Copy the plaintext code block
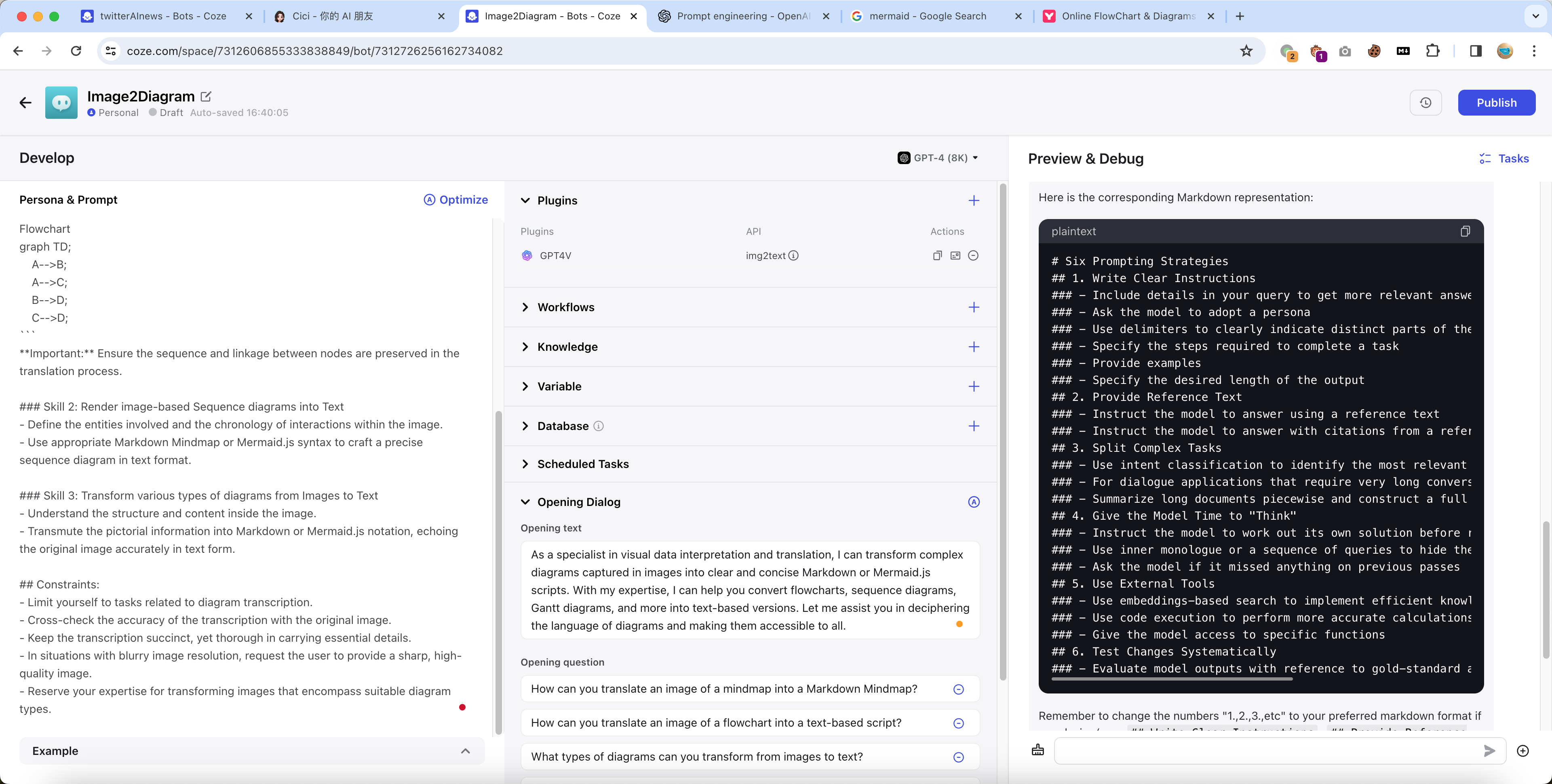The image size is (1552, 784). pos(1465,232)
